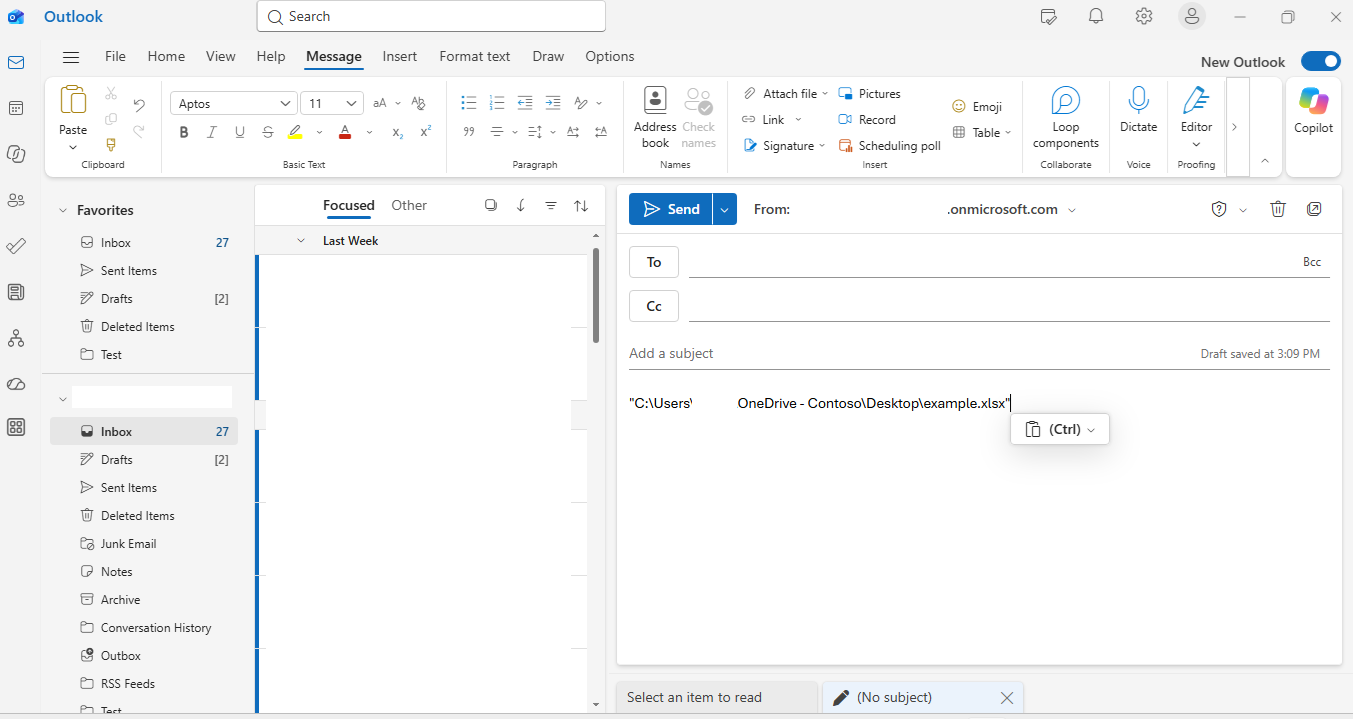Click the Search box
This screenshot has height=719, width=1353.
coord(431,16)
